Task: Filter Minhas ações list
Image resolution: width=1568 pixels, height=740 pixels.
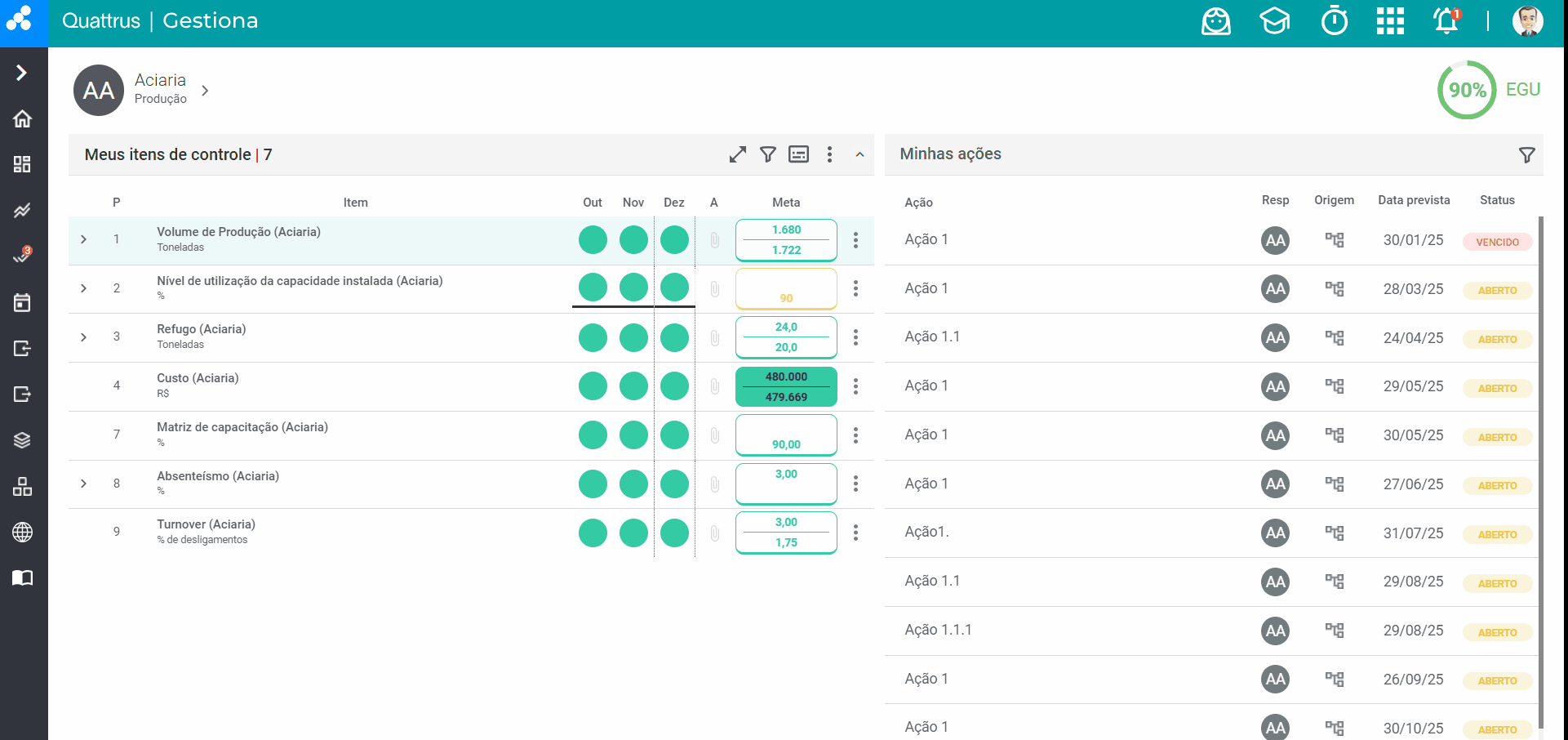Action: pyautogui.click(x=1526, y=155)
